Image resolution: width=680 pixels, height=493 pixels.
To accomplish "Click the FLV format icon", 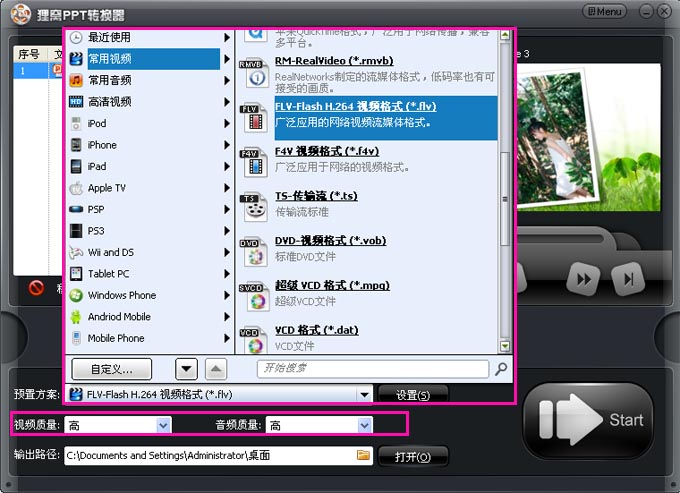I will (x=253, y=118).
